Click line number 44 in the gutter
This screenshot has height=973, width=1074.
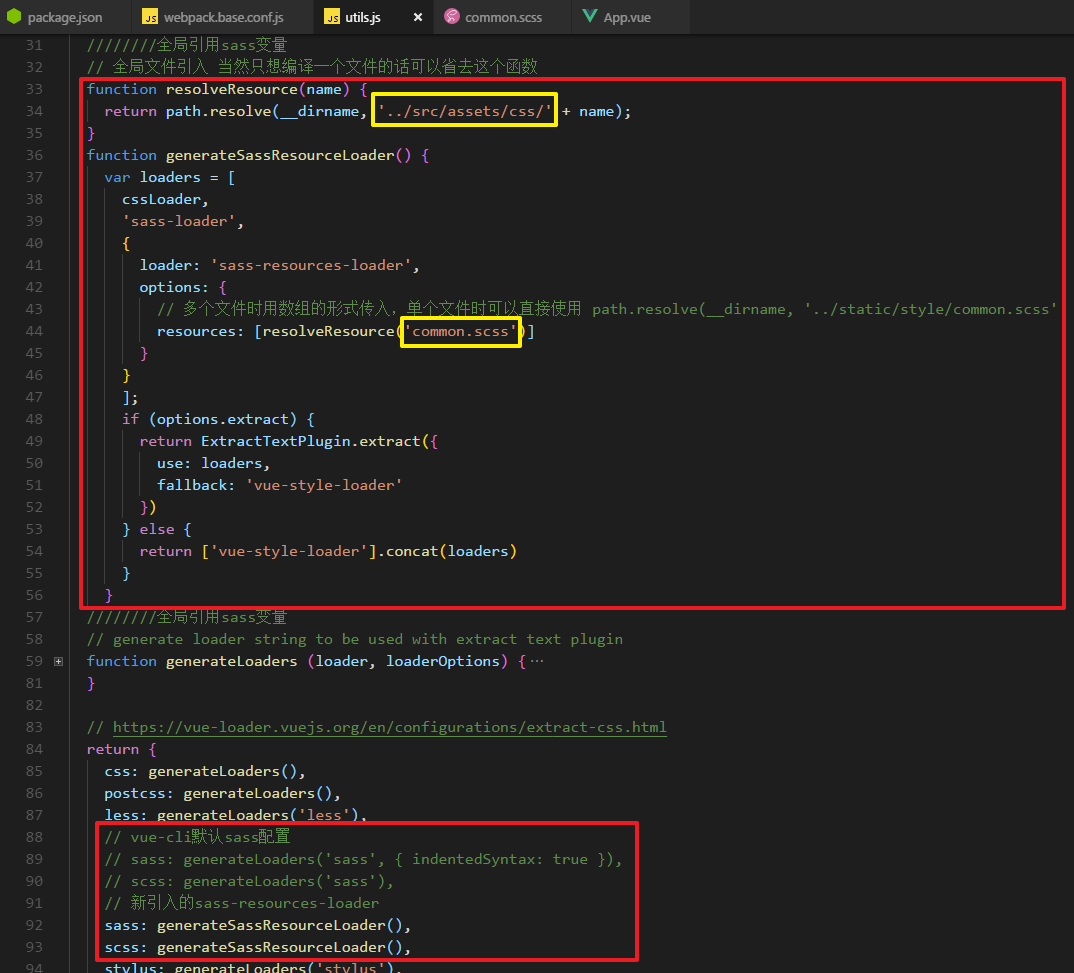[x=34, y=331]
